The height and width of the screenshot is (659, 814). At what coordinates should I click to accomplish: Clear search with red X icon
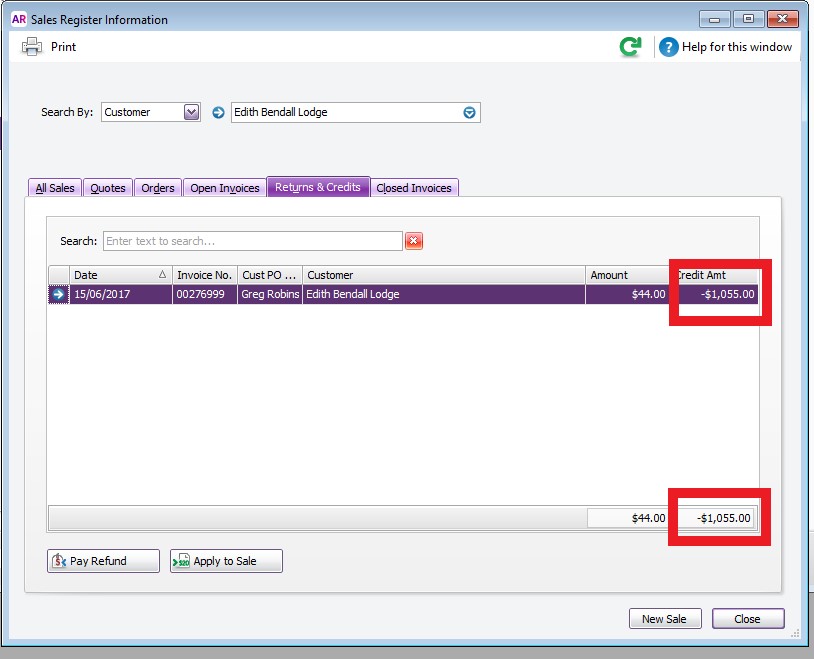tap(414, 241)
